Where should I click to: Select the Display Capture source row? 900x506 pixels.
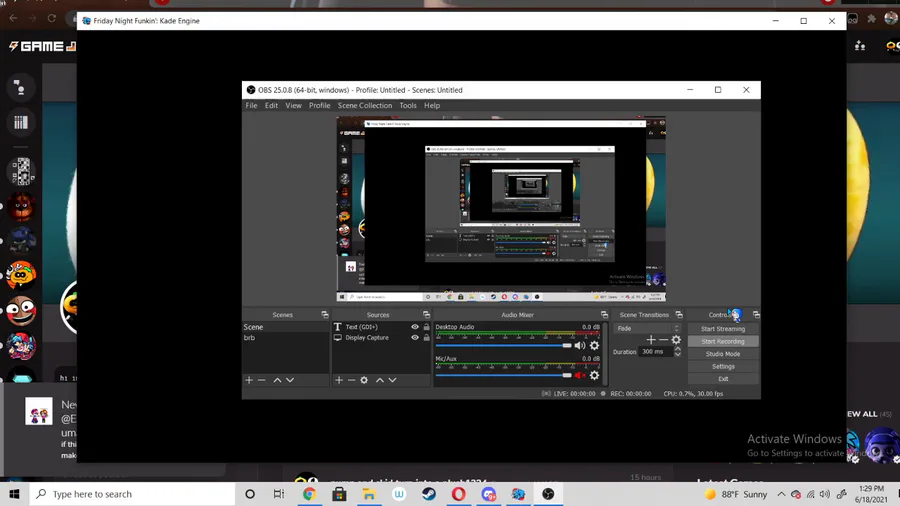tap(381, 338)
